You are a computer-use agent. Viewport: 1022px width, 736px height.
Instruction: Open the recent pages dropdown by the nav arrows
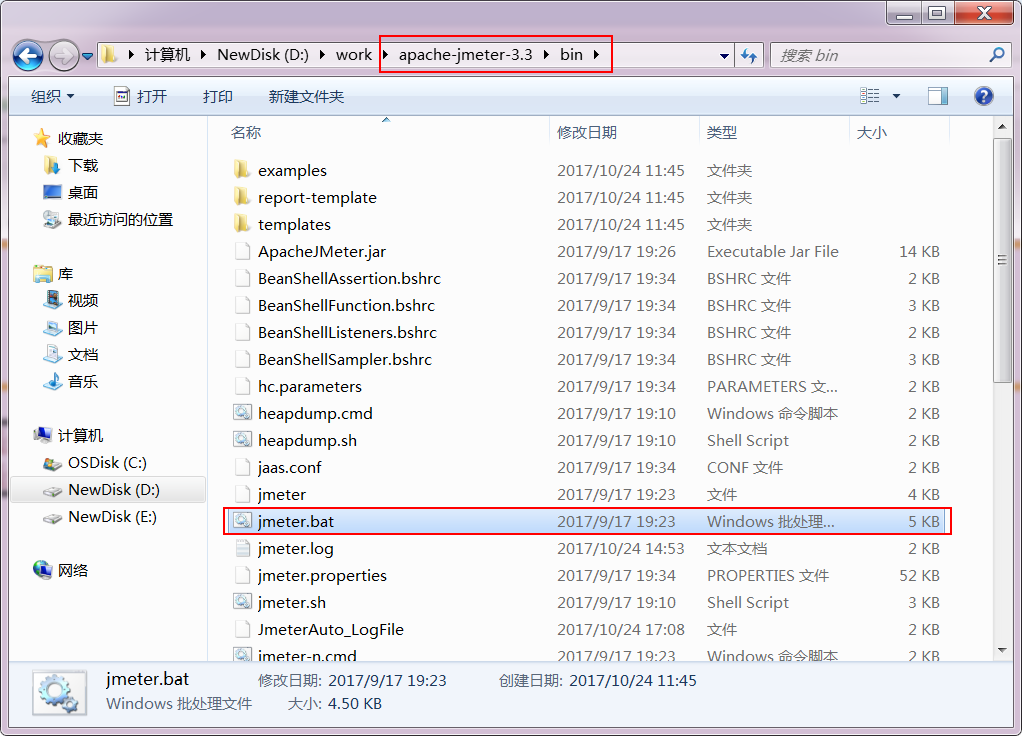[x=88, y=57]
